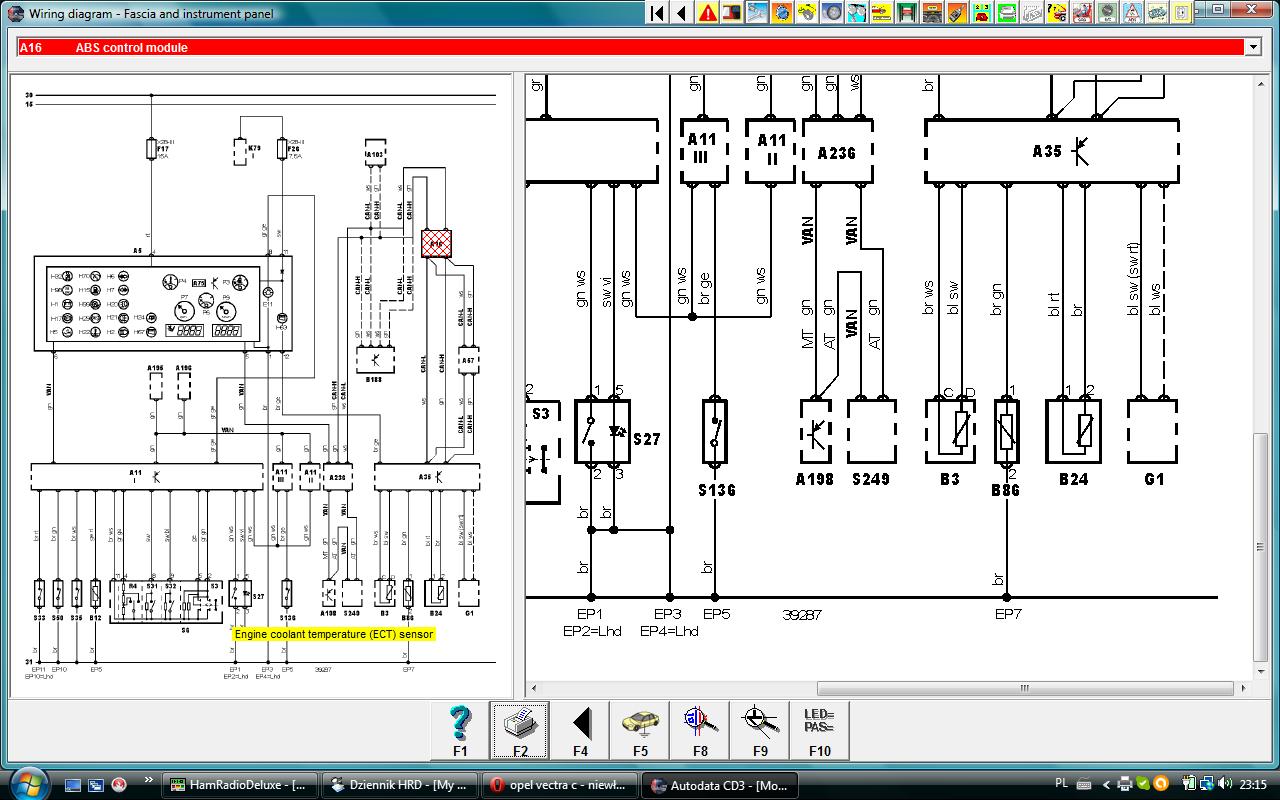Click the vertical scrollbar thumb of enlarged diagram
The image size is (1280, 800).
click(1259, 547)
